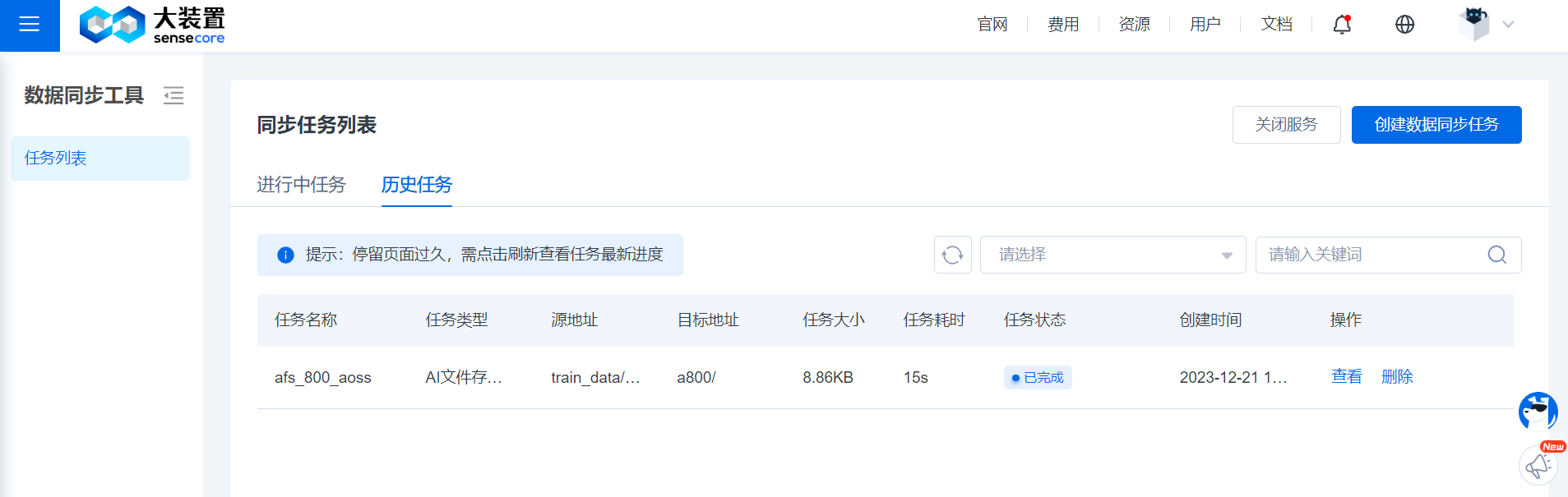Open the 请选择 filter dropdown
The width and height of the screenshot is (1568, 497).
[1112, 255]
